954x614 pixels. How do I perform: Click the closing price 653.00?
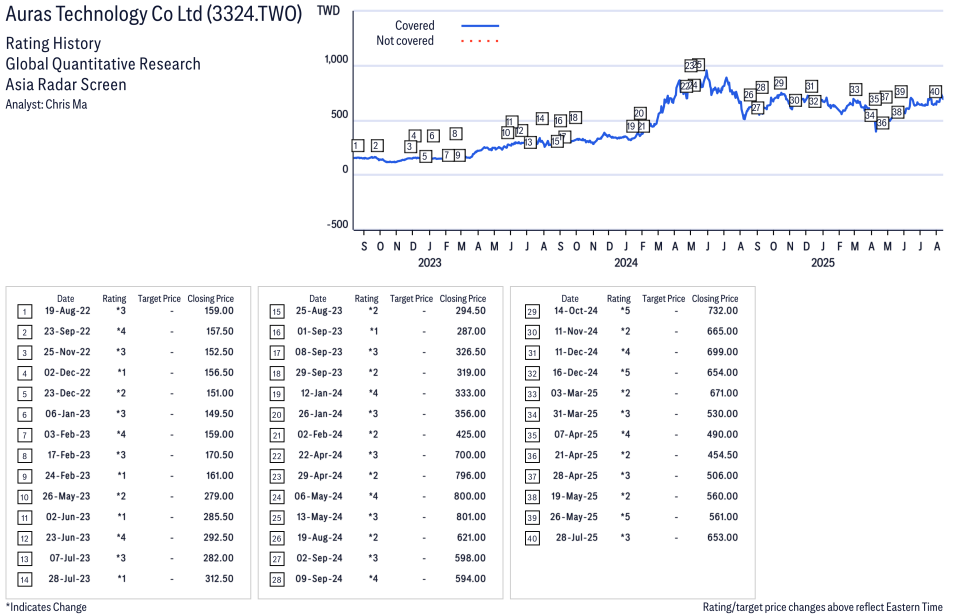coord(723,537)
